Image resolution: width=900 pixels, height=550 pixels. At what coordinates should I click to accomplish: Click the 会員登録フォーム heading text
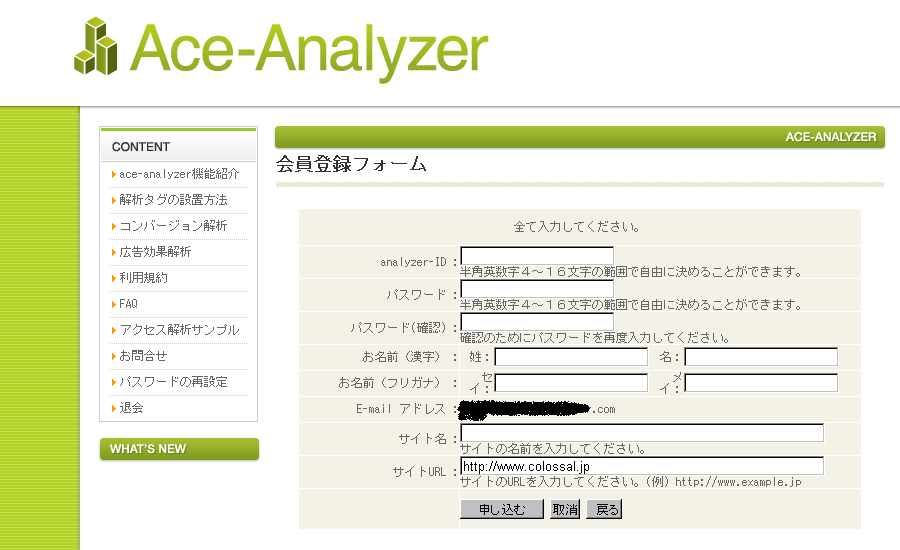point(351,164)
